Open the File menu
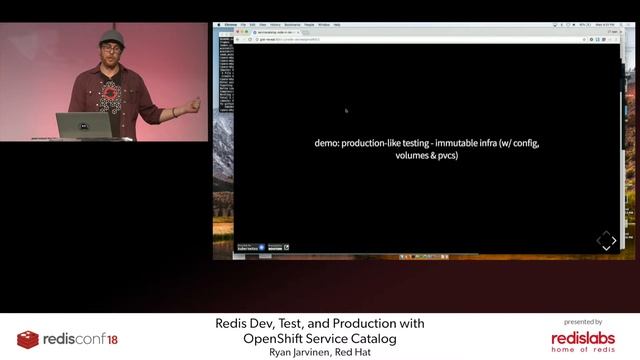Screen dimensions: 640x360 click(x=243, y=25)
